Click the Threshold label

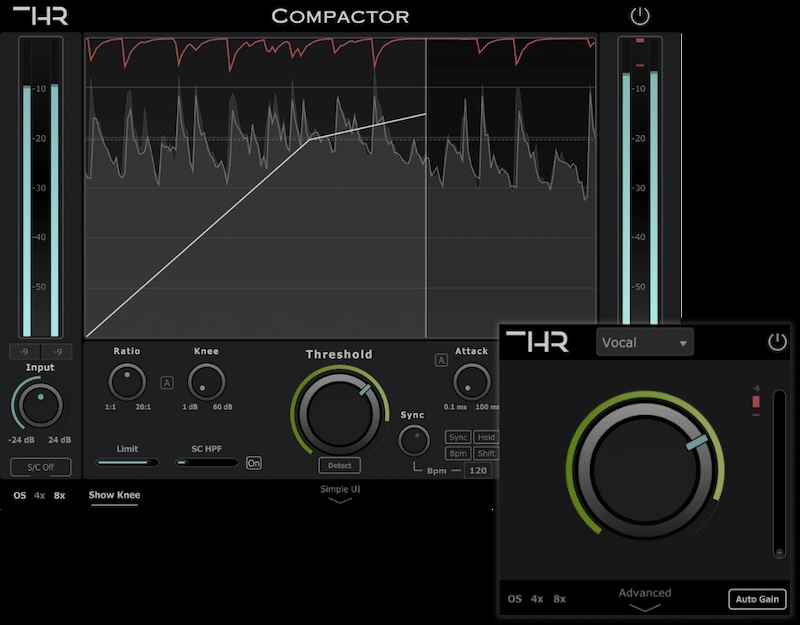tap(339, 355)
